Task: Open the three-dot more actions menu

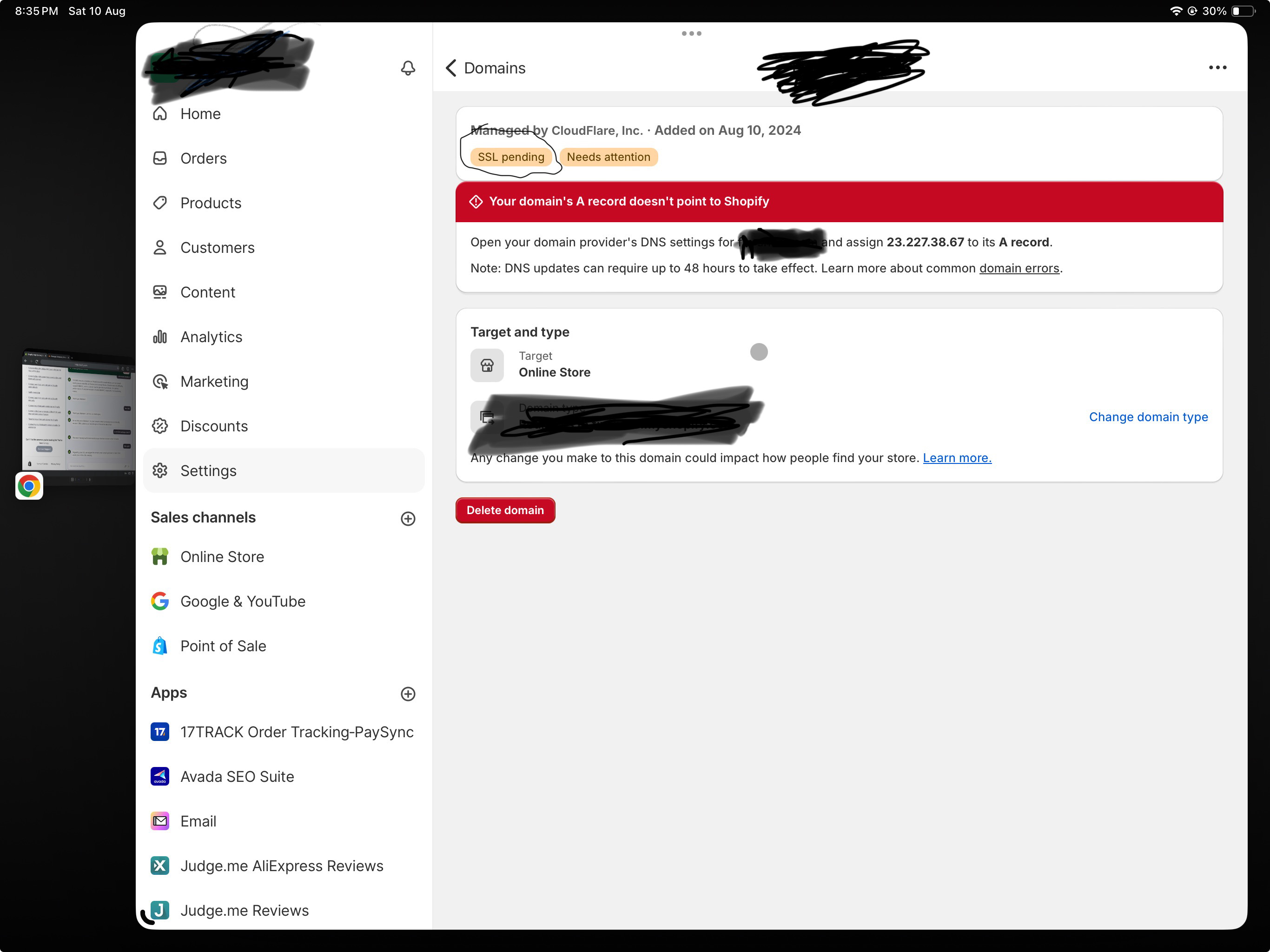Action: (1217, 68)
